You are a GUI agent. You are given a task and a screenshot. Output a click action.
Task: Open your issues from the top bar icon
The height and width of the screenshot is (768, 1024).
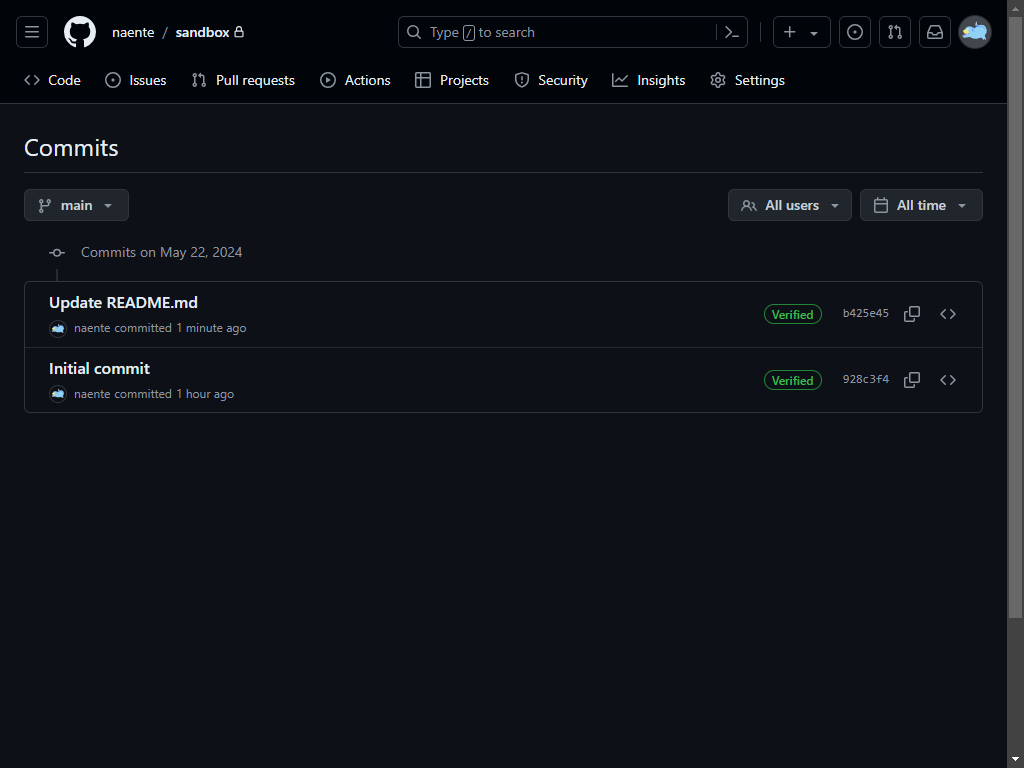(854, 32)
